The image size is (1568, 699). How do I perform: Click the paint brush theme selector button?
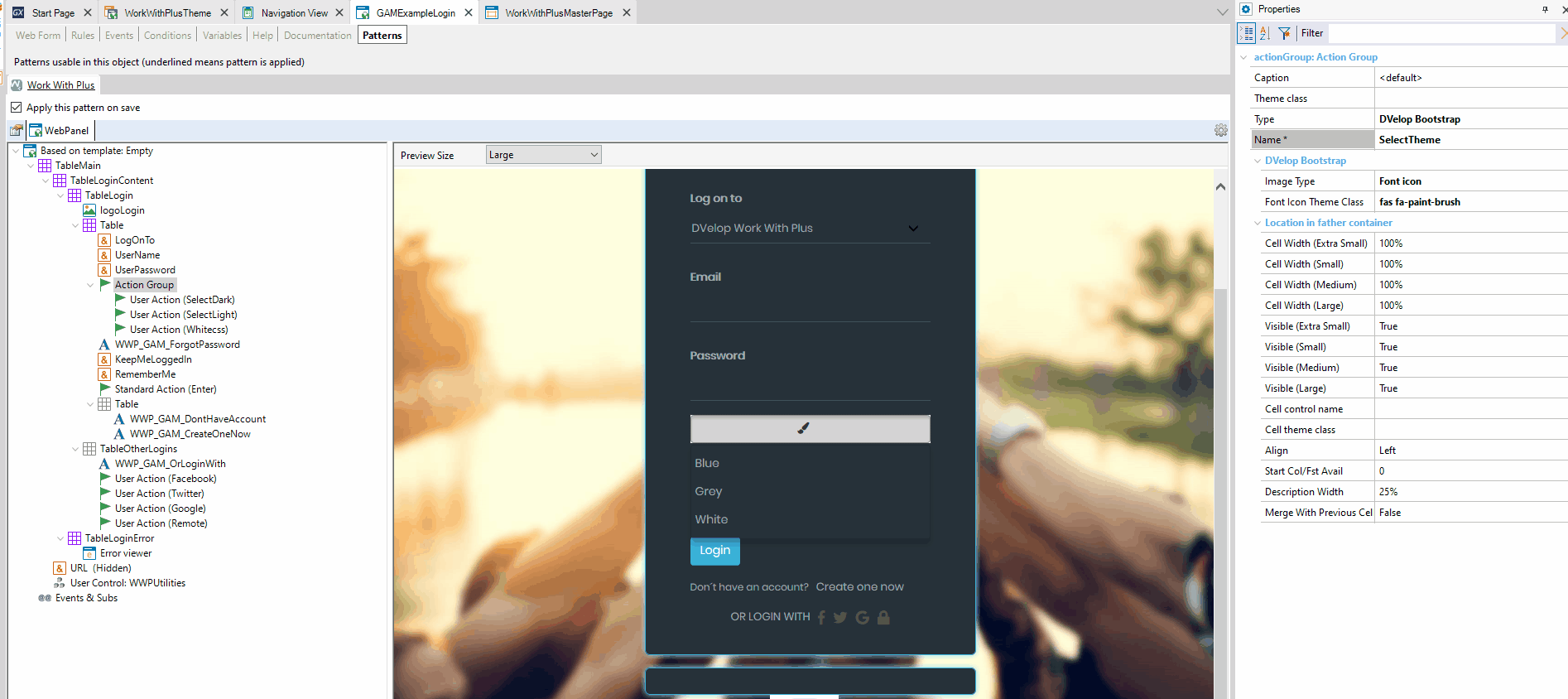810,428
